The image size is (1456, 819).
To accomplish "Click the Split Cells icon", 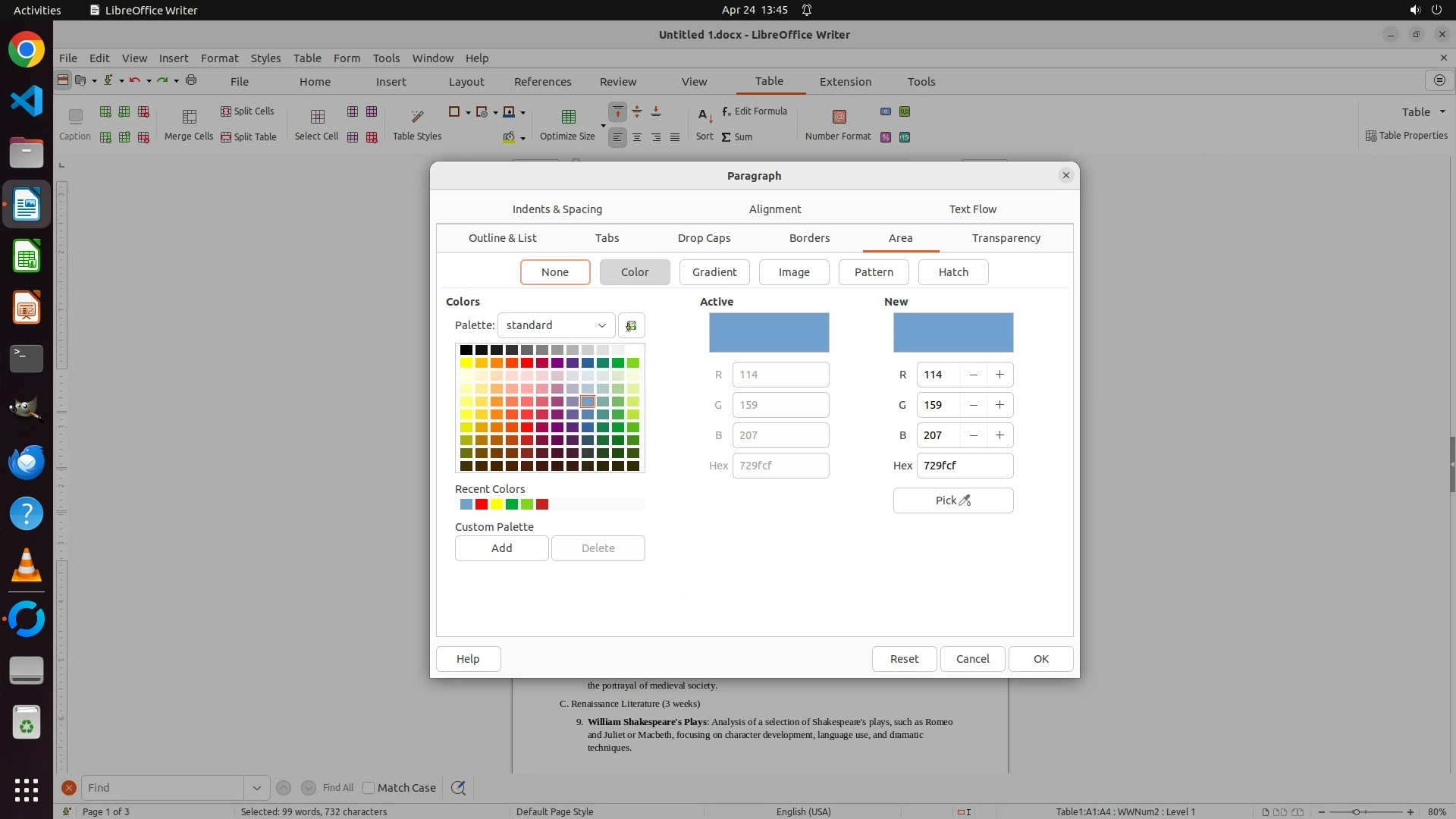I will pos(226,111).
